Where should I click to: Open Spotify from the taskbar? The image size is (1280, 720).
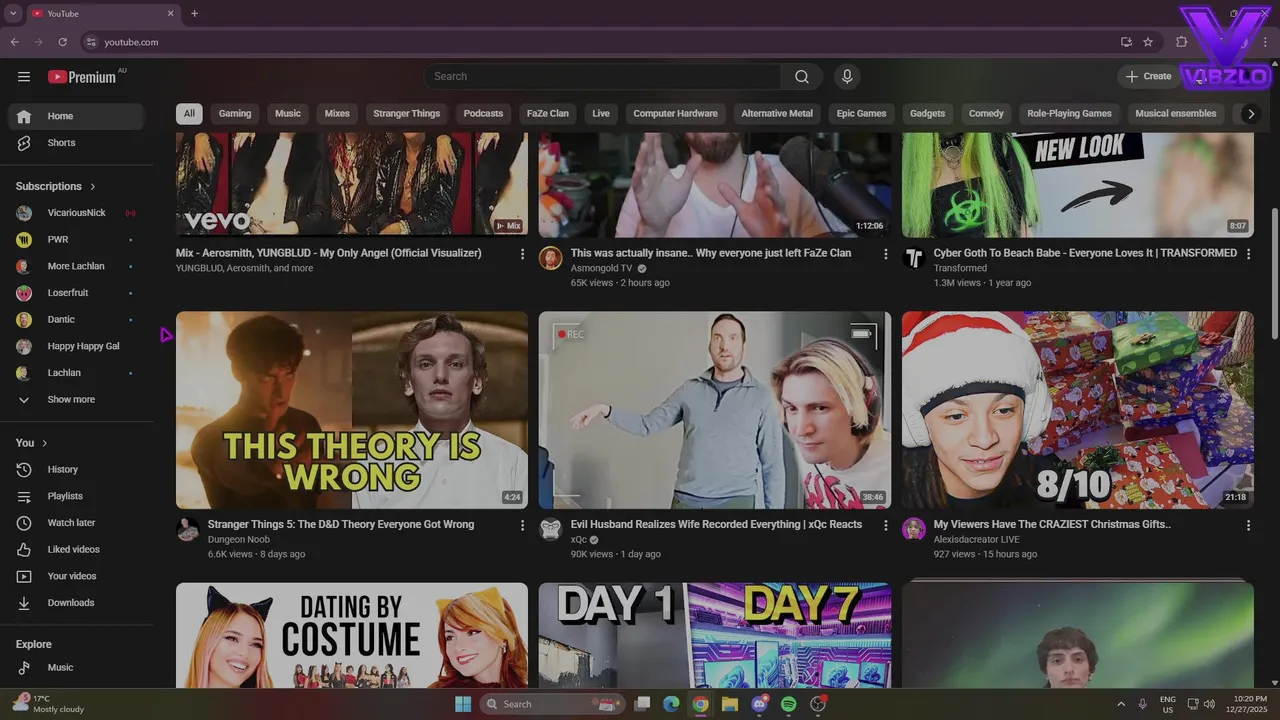788,704
